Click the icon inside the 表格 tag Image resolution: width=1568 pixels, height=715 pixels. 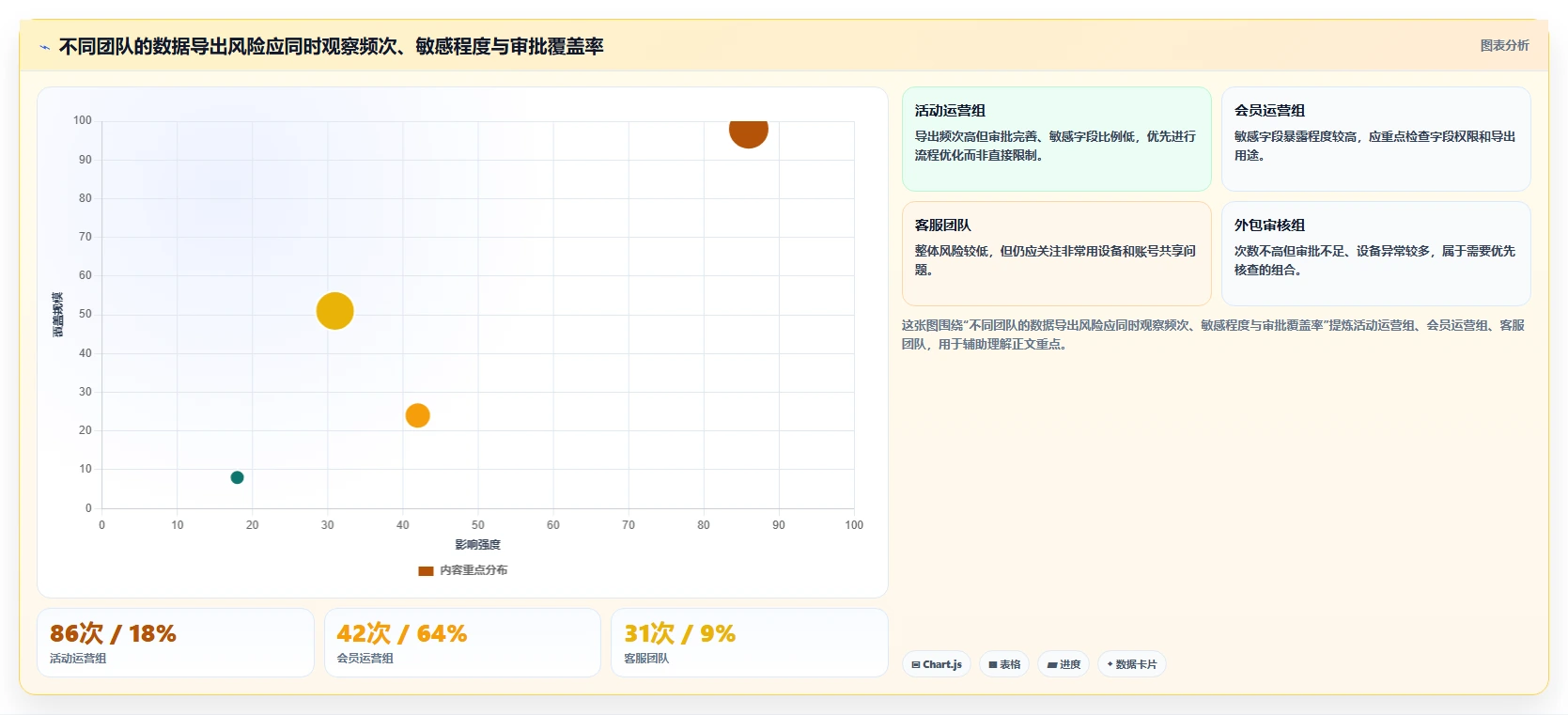[993, 664]
